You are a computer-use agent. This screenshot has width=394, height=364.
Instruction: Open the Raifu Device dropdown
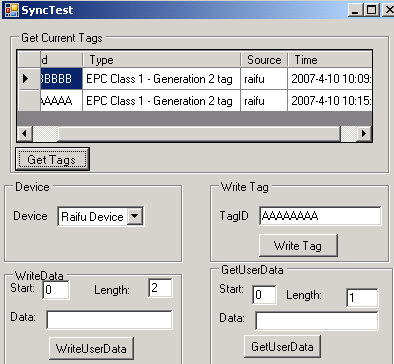tap(135, 216)
